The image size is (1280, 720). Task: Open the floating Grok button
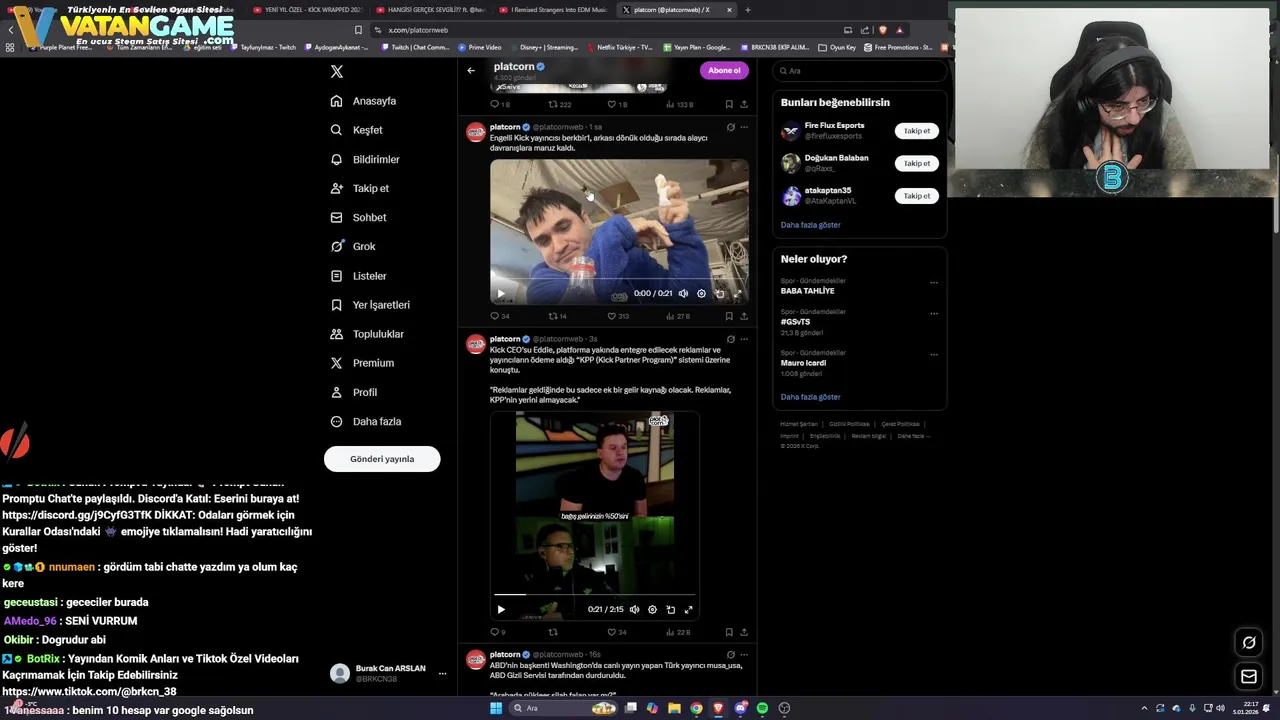1249,642
